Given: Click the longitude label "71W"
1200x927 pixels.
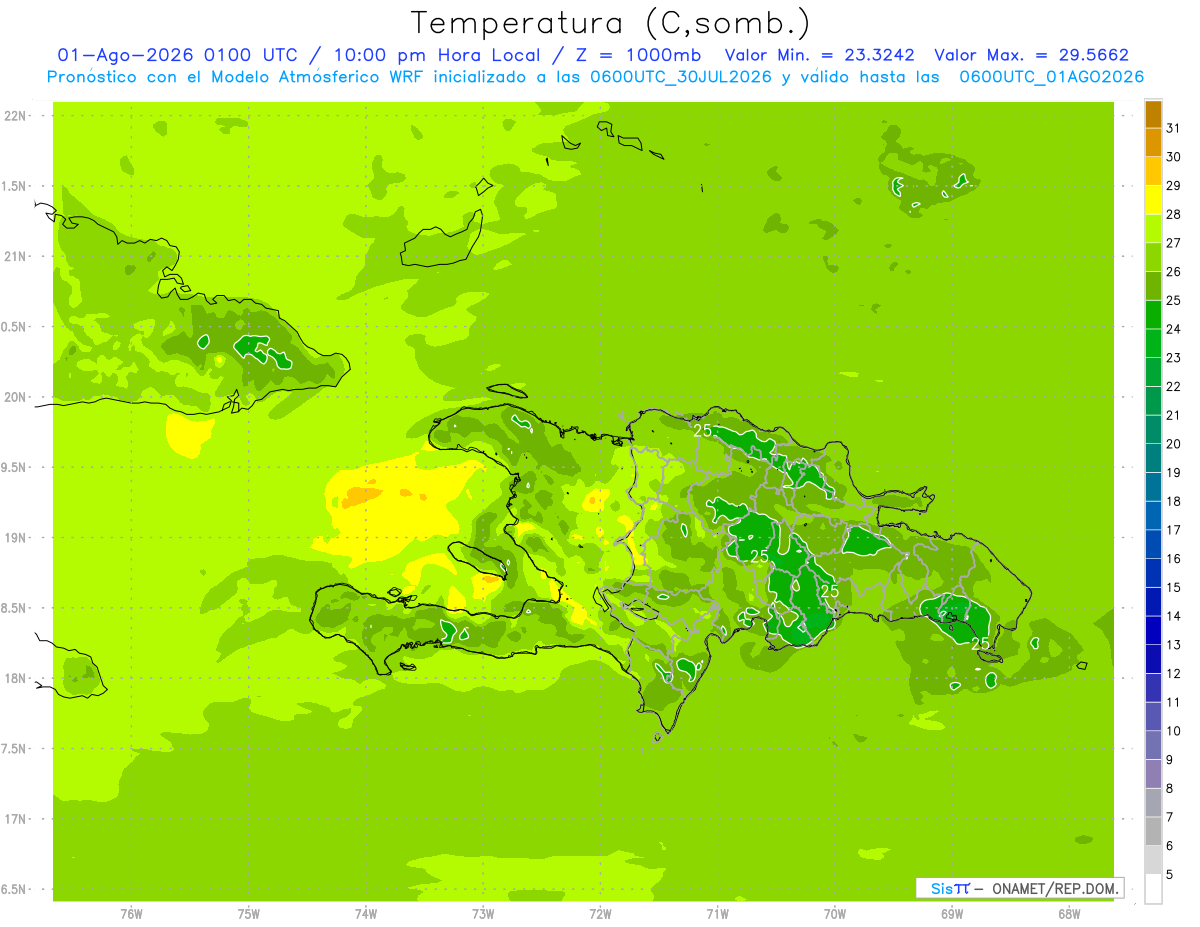Looking at the screenshot, I should (x=717, y=914).
